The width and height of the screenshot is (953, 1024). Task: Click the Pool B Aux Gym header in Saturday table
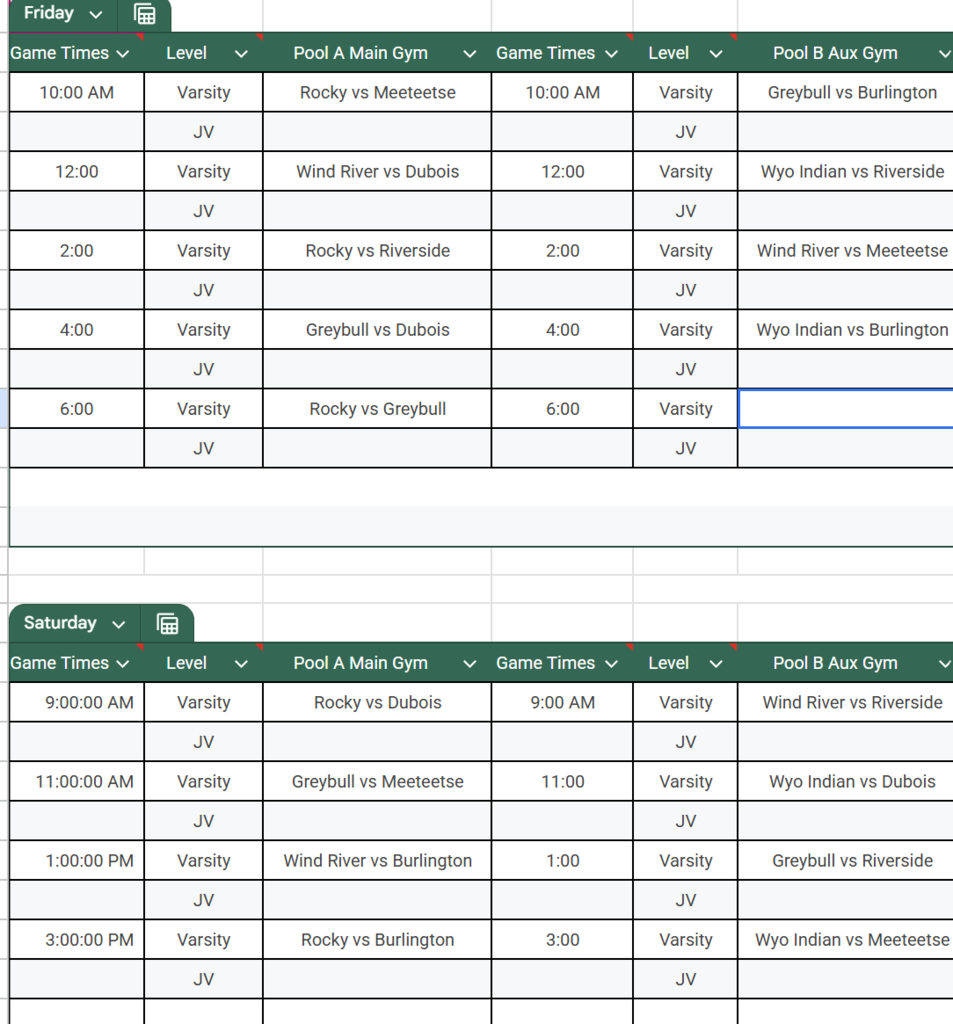click(x=835, y=663)
